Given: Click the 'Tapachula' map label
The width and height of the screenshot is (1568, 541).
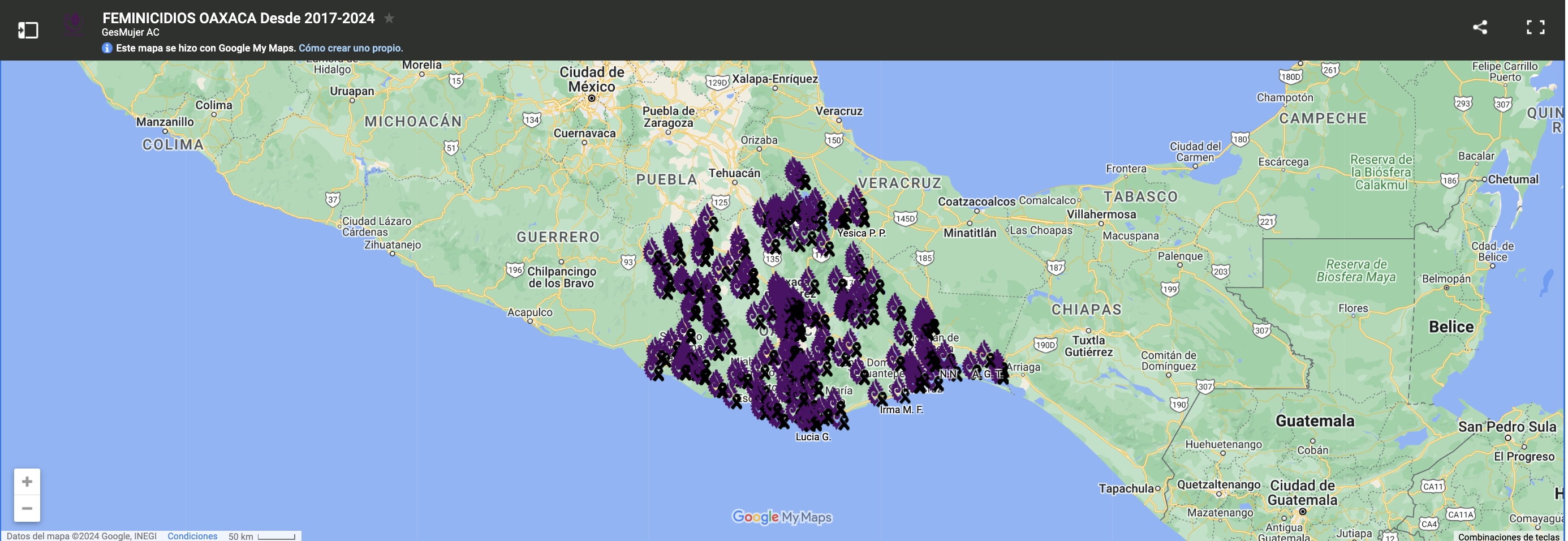Looking at the screenshot, I should pos(1126,488).
